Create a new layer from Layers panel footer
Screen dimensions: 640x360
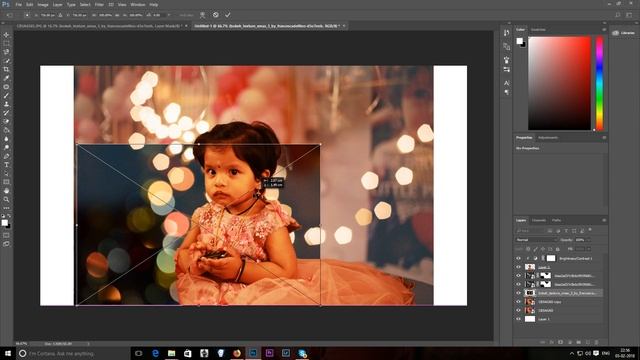[x=587, y=342]
